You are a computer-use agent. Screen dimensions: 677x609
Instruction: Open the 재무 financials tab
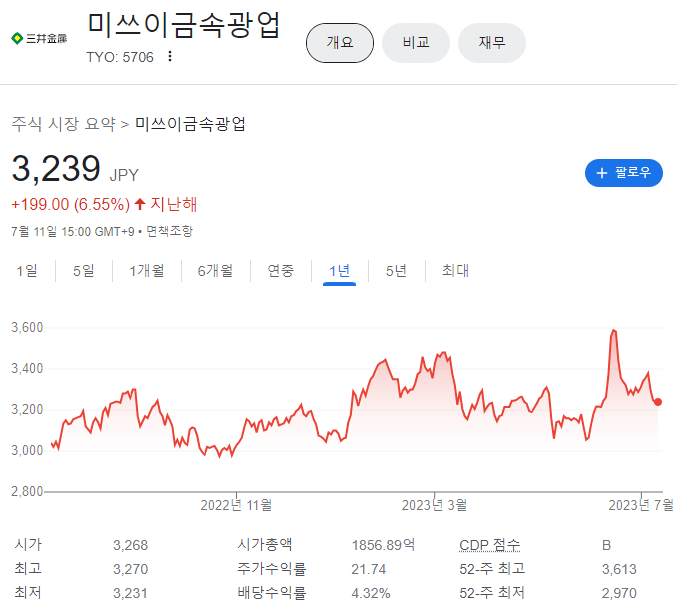point(492,43)
